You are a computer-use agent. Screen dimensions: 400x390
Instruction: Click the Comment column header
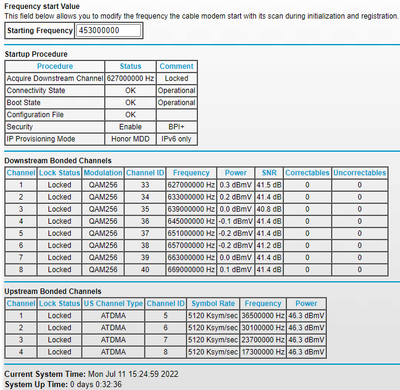pos(177,66)
